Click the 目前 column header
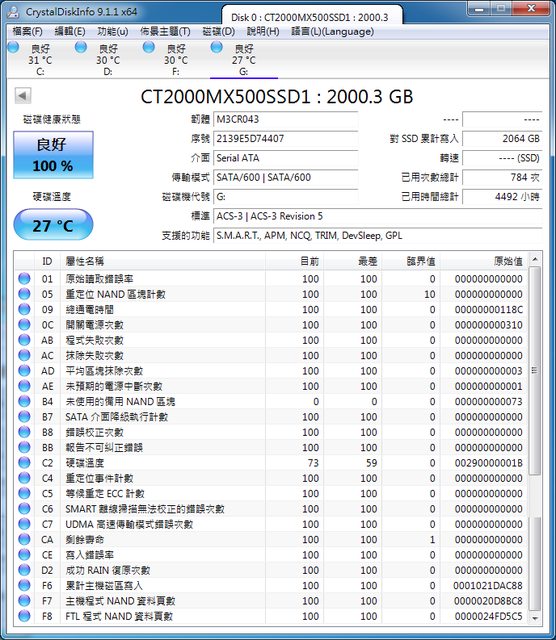Image resolution: width=556 pixels, height=640 pixels. coord(294,261)
